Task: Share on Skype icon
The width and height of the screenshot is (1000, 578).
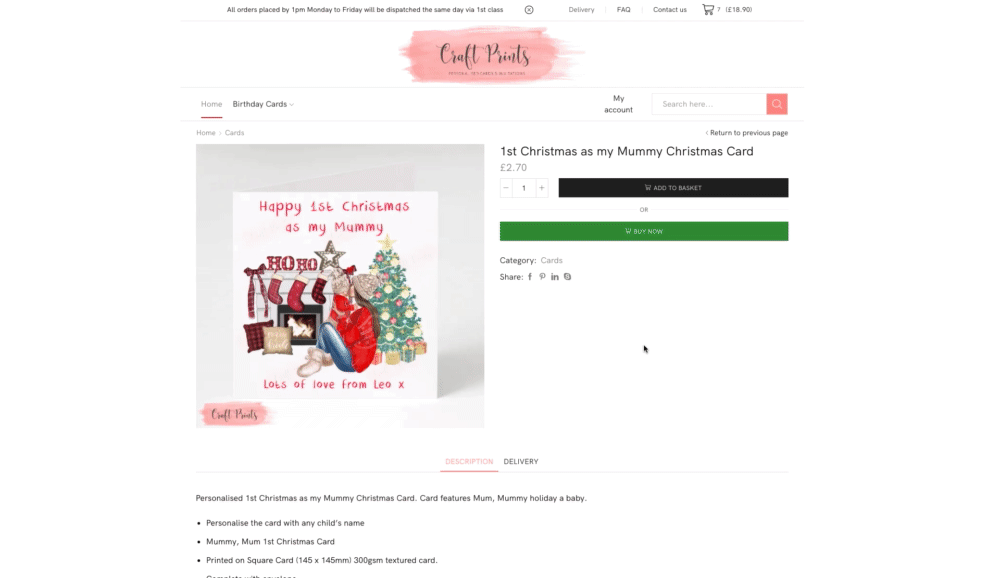Action: pyautogui.click(x=567, y=277)
